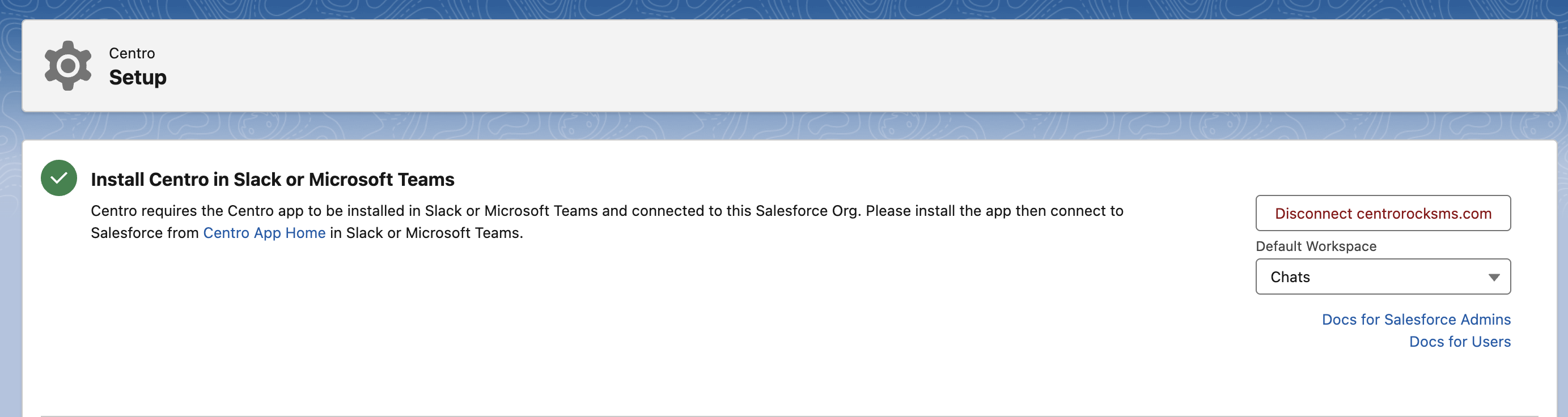
Task: Click the blue patterned background strip
Action: (x=784, y=126)
